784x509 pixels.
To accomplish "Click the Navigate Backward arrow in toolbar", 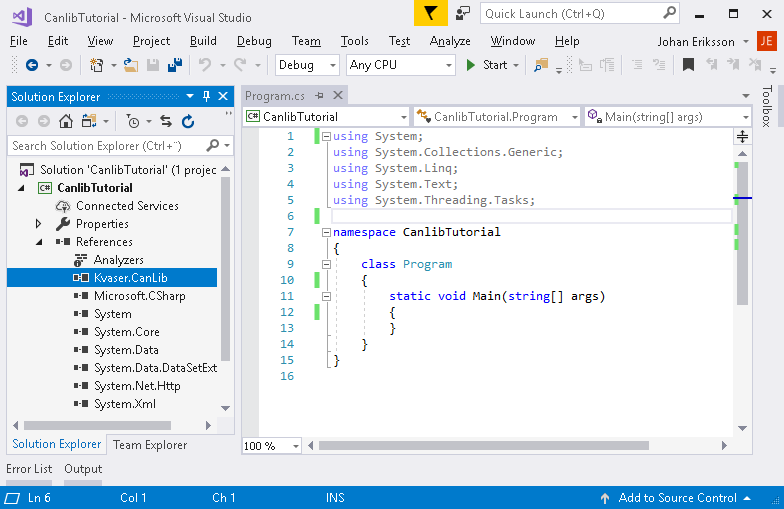I will tap(32, 65).
